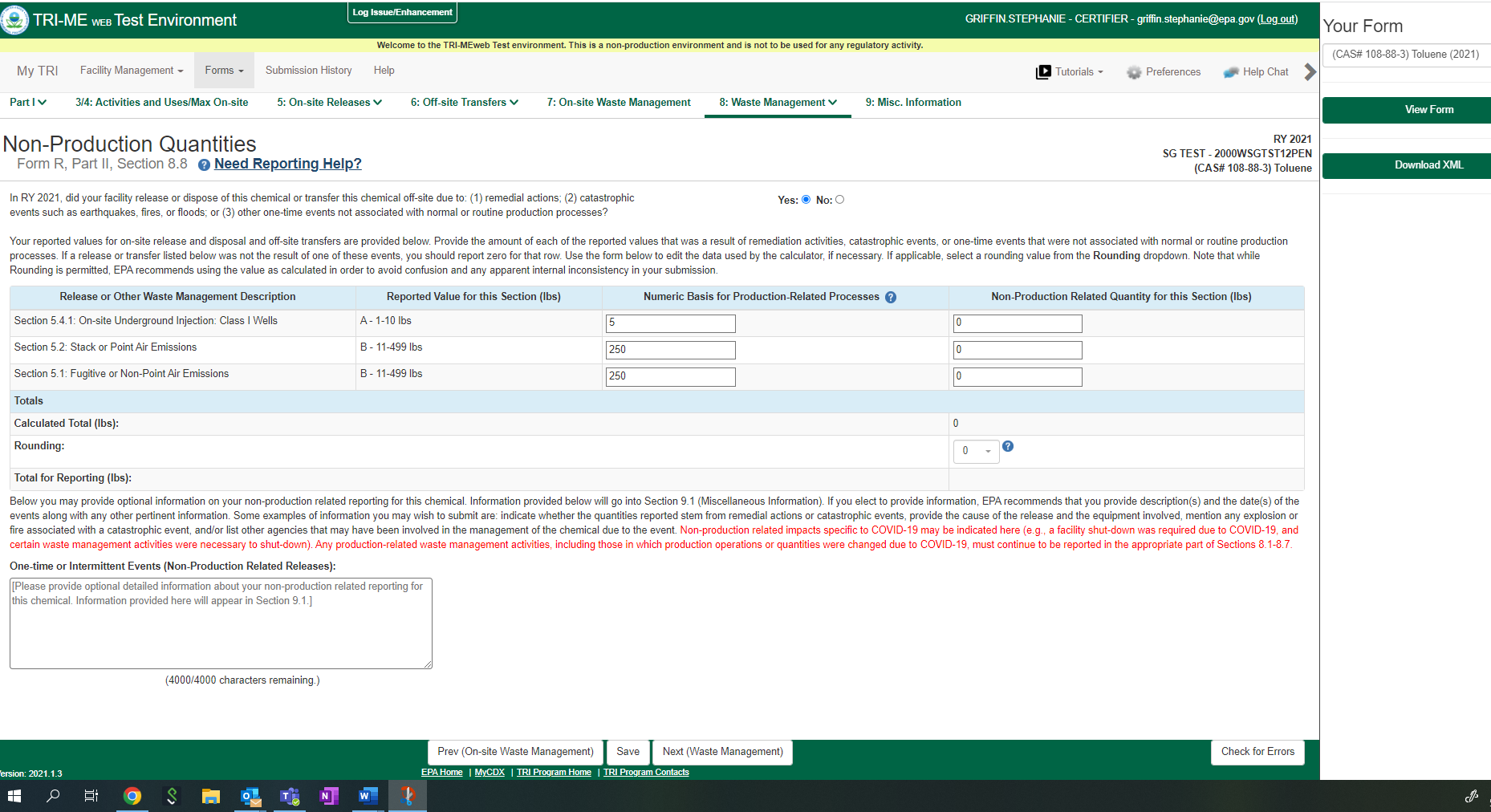Open Microsoft Teams from the taskbar
The height and width of the screenshot is (812, 1491).
tap(289, 796)
